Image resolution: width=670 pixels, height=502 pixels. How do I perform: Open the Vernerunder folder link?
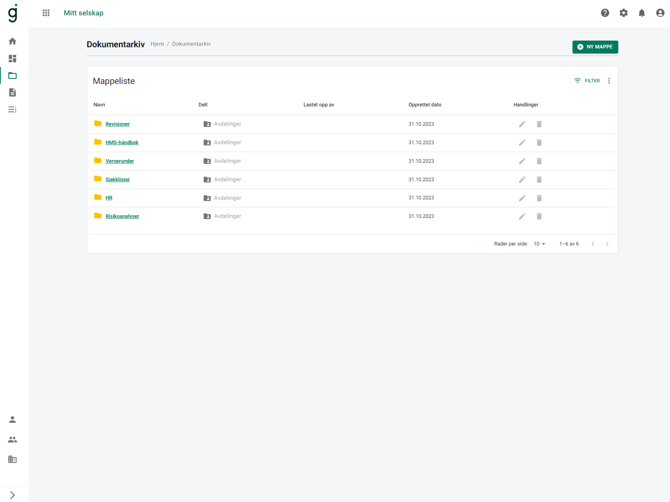click(x=119, y=161)
